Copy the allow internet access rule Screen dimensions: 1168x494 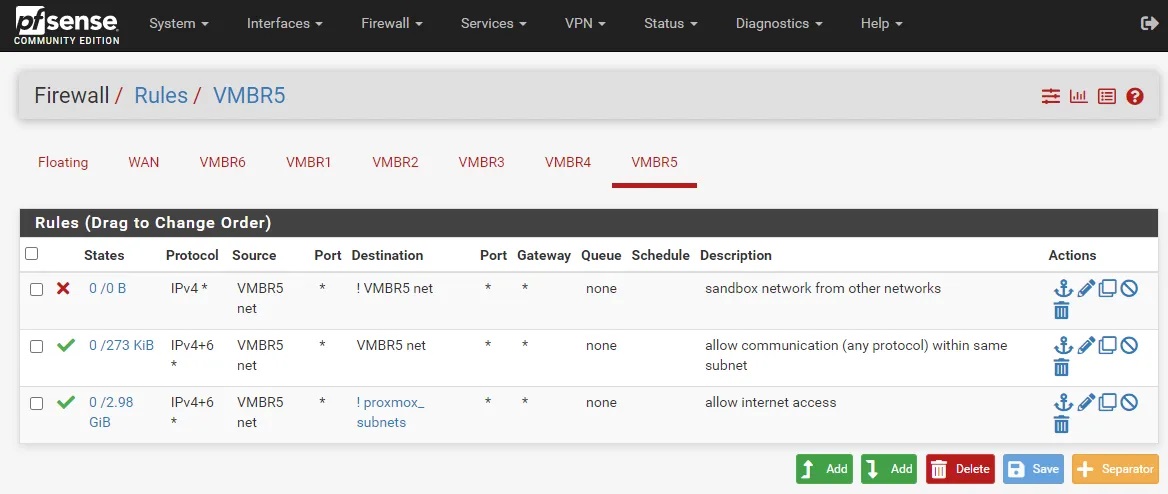tap(1108, 402)
